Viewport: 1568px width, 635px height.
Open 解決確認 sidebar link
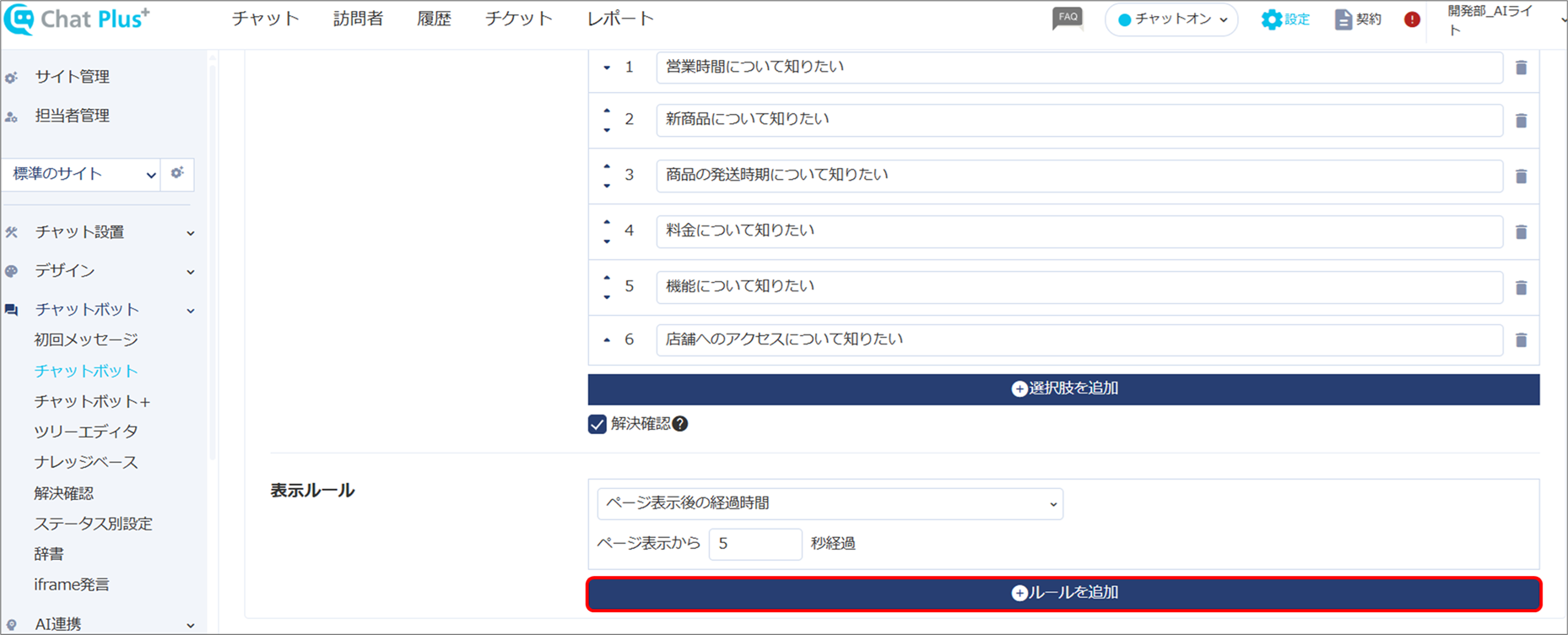pyautogui.click(x=64, y=493)
